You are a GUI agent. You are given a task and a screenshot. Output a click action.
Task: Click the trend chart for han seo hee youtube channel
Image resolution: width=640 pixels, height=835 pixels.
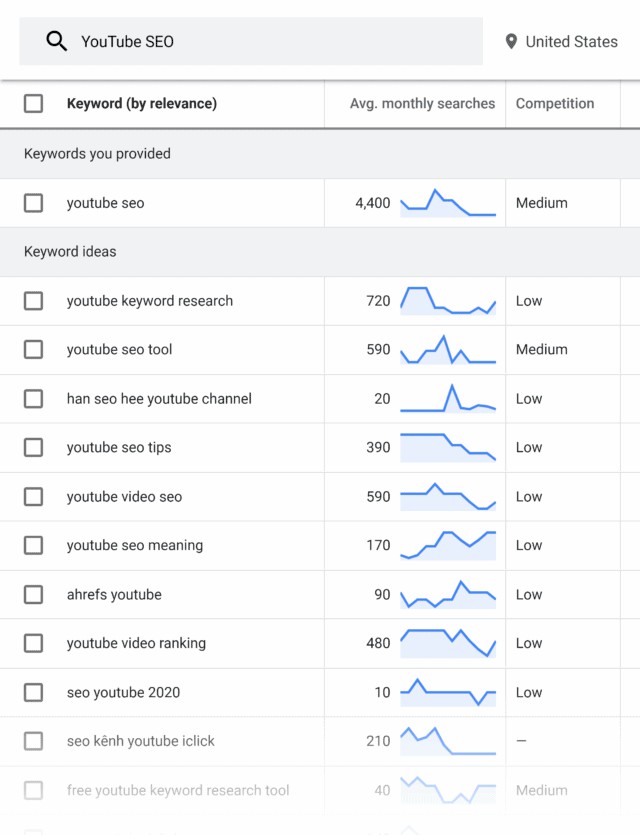click(448, 398)
